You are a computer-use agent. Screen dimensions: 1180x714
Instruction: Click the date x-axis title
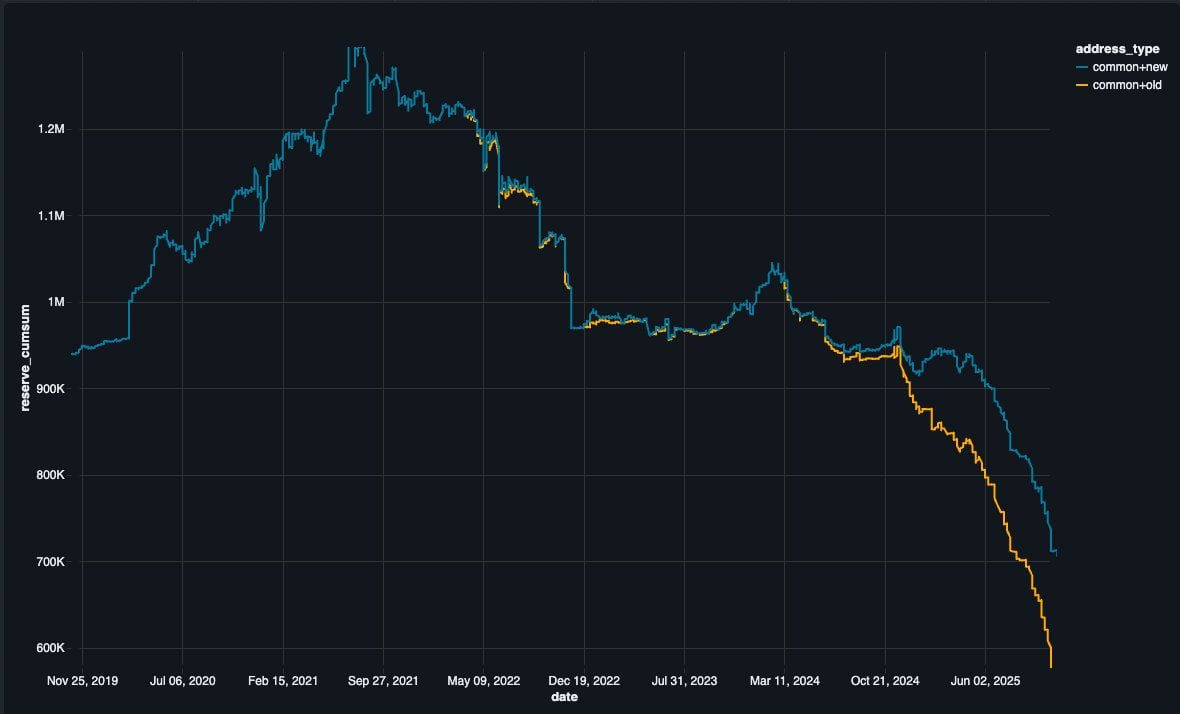[565, 697]
